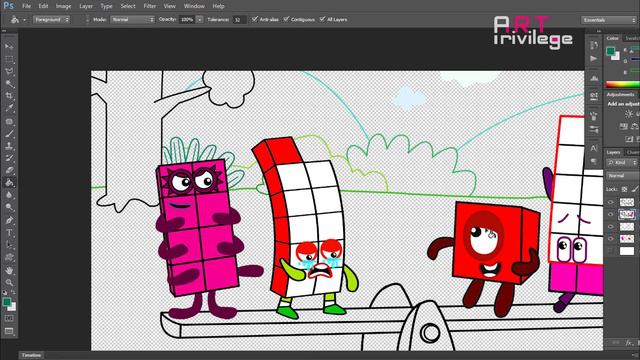Open the collapsed Brush Presets panel icon

point(594,129)
